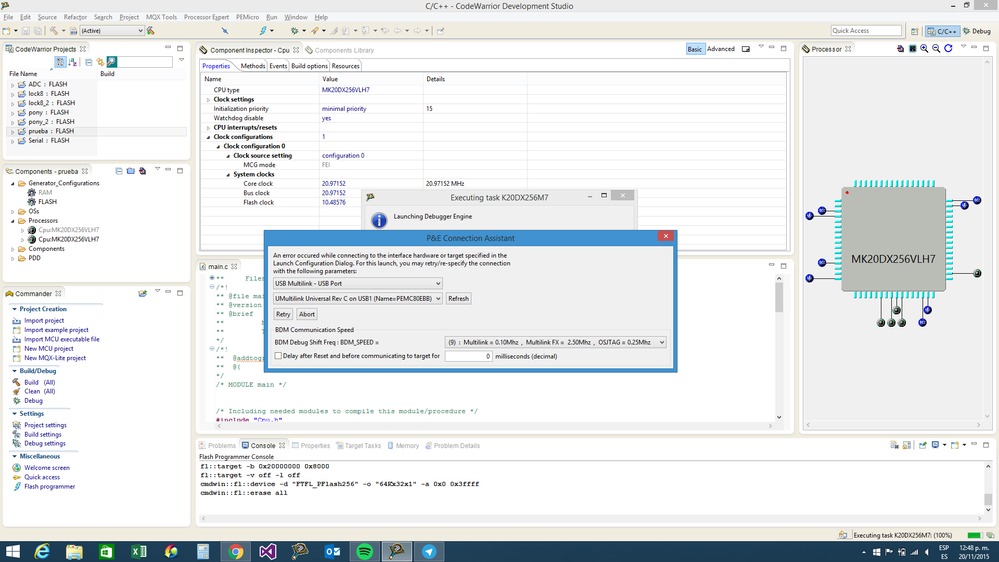Open the BDM Debug Shift Freq dropdown

pos(556,342)
